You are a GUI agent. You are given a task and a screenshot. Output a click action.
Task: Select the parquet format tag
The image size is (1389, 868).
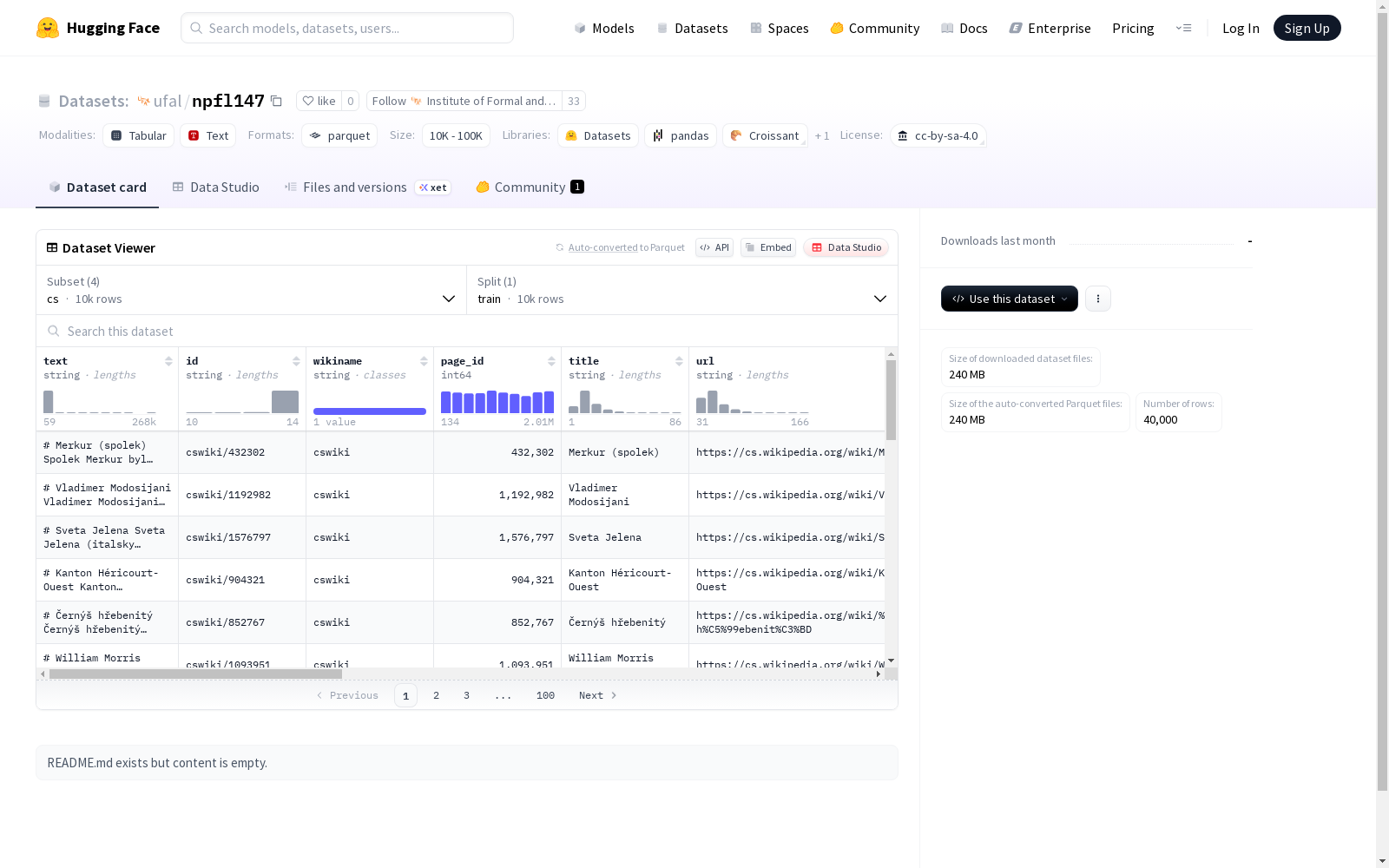(339, 135)
